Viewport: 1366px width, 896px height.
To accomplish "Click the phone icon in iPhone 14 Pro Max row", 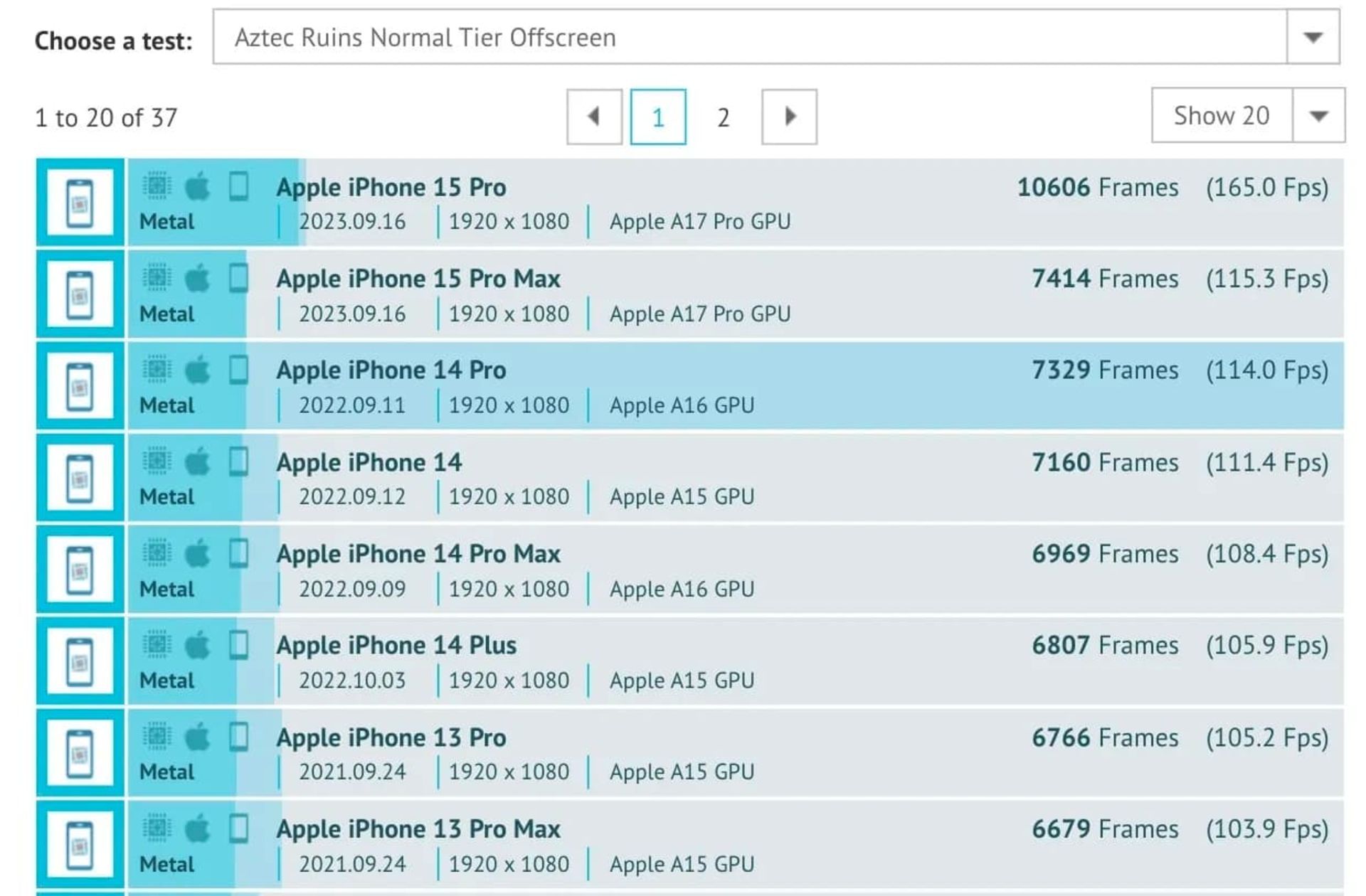I will pos(239,553).
